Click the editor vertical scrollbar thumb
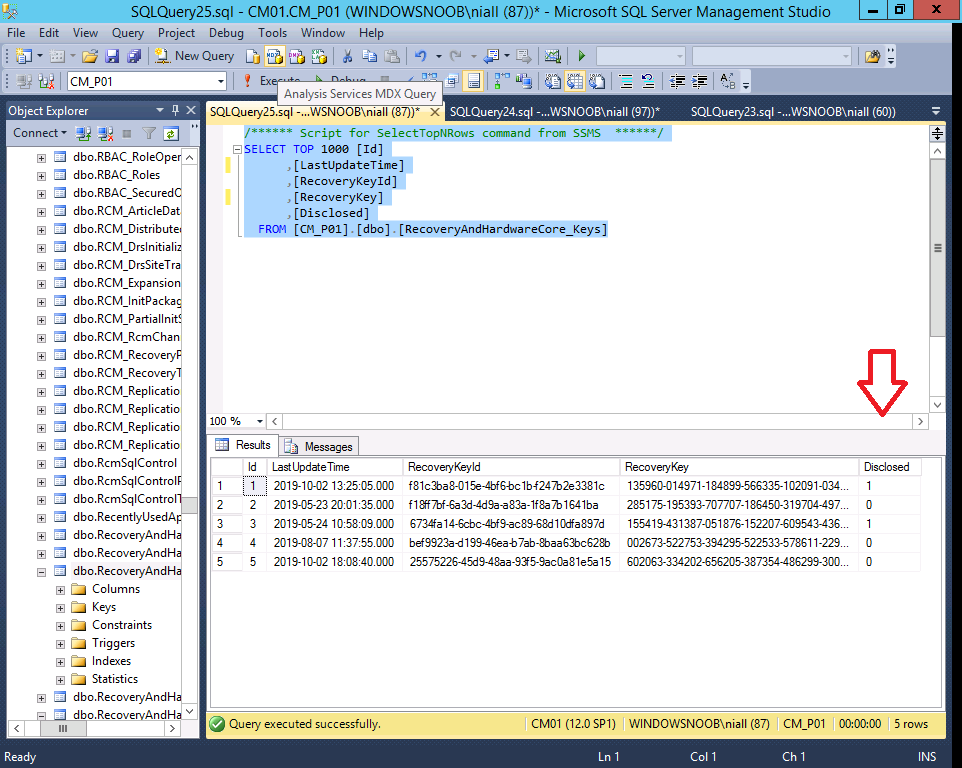This screenshot has height=768, width=962. point(937,248)
